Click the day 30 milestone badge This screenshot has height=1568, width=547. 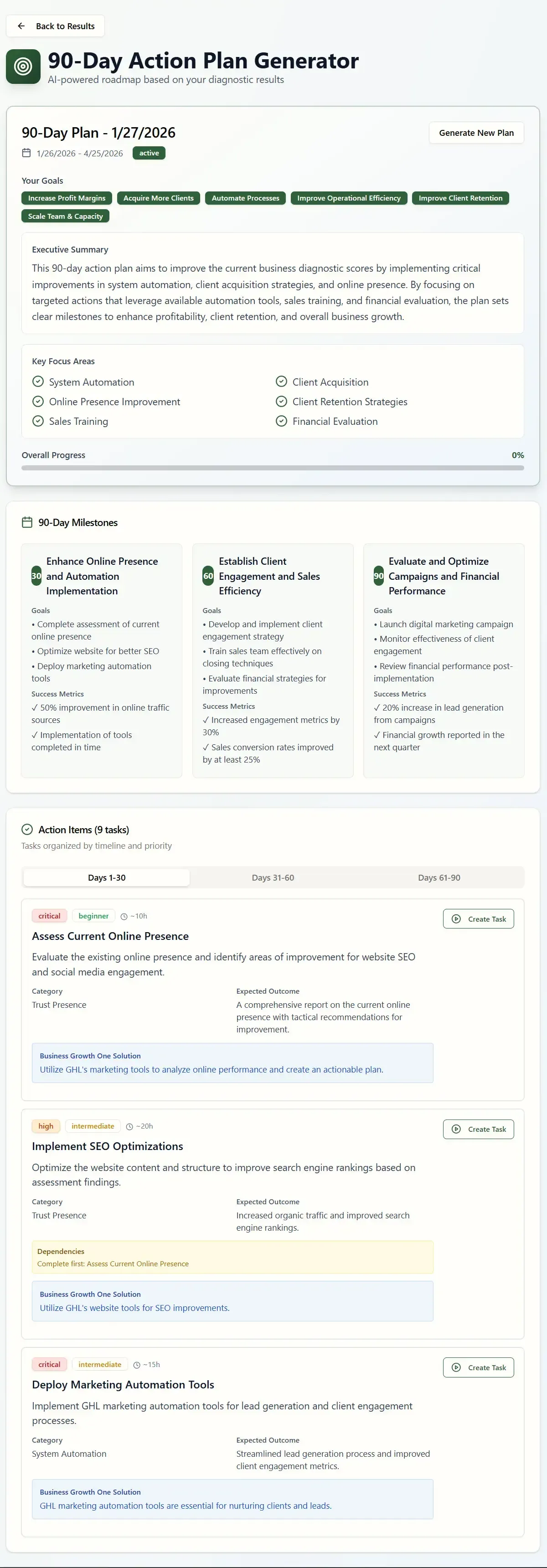[36, 576]
